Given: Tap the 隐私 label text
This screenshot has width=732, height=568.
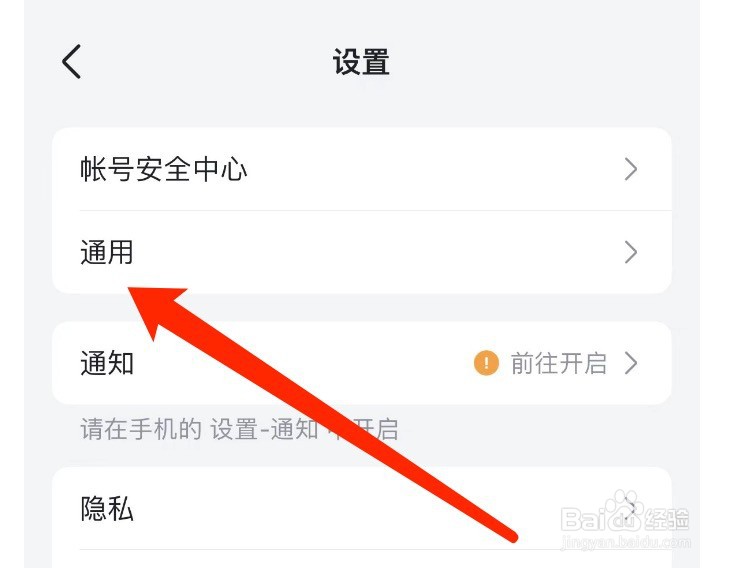Looking at the screenshot, I should [x=107, y=508].
